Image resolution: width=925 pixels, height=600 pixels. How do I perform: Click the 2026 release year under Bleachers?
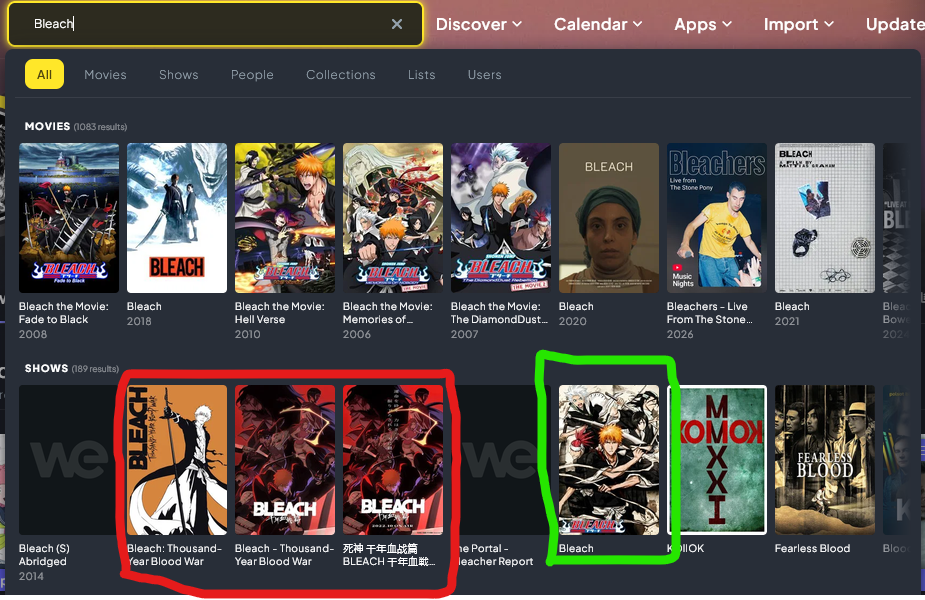680,334
